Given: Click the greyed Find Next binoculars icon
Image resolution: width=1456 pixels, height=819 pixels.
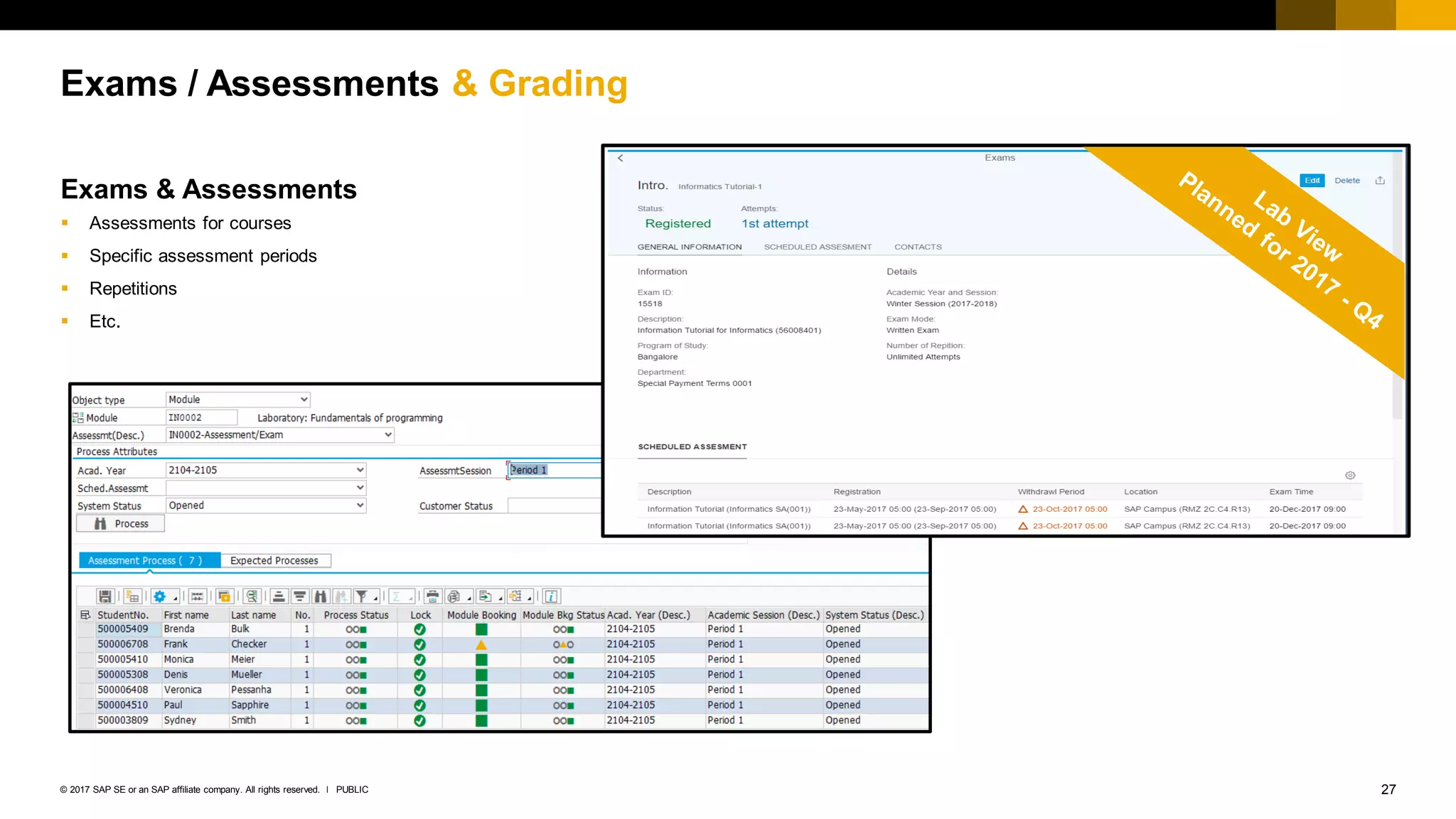Looking at the screenshot, I should 341,596.
